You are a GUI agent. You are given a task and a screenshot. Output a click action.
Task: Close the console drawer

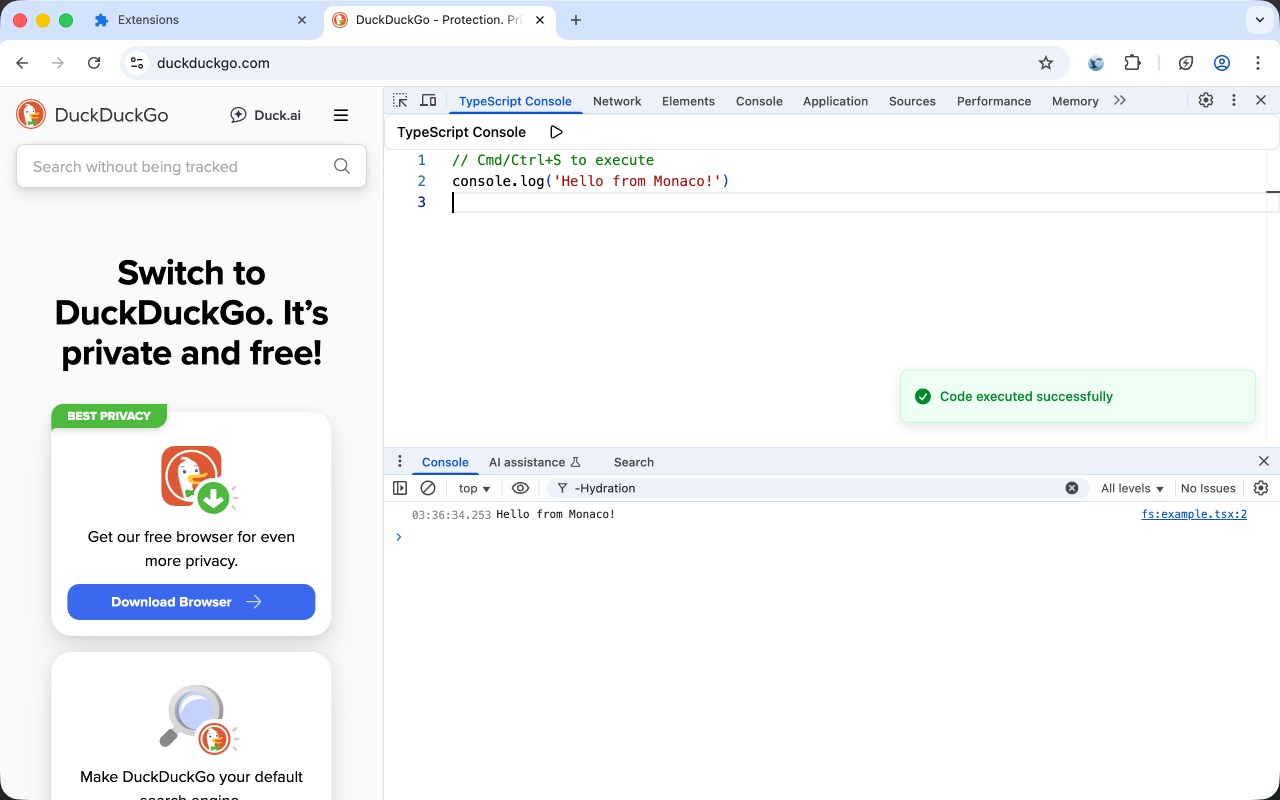(x=1264, y=461)
